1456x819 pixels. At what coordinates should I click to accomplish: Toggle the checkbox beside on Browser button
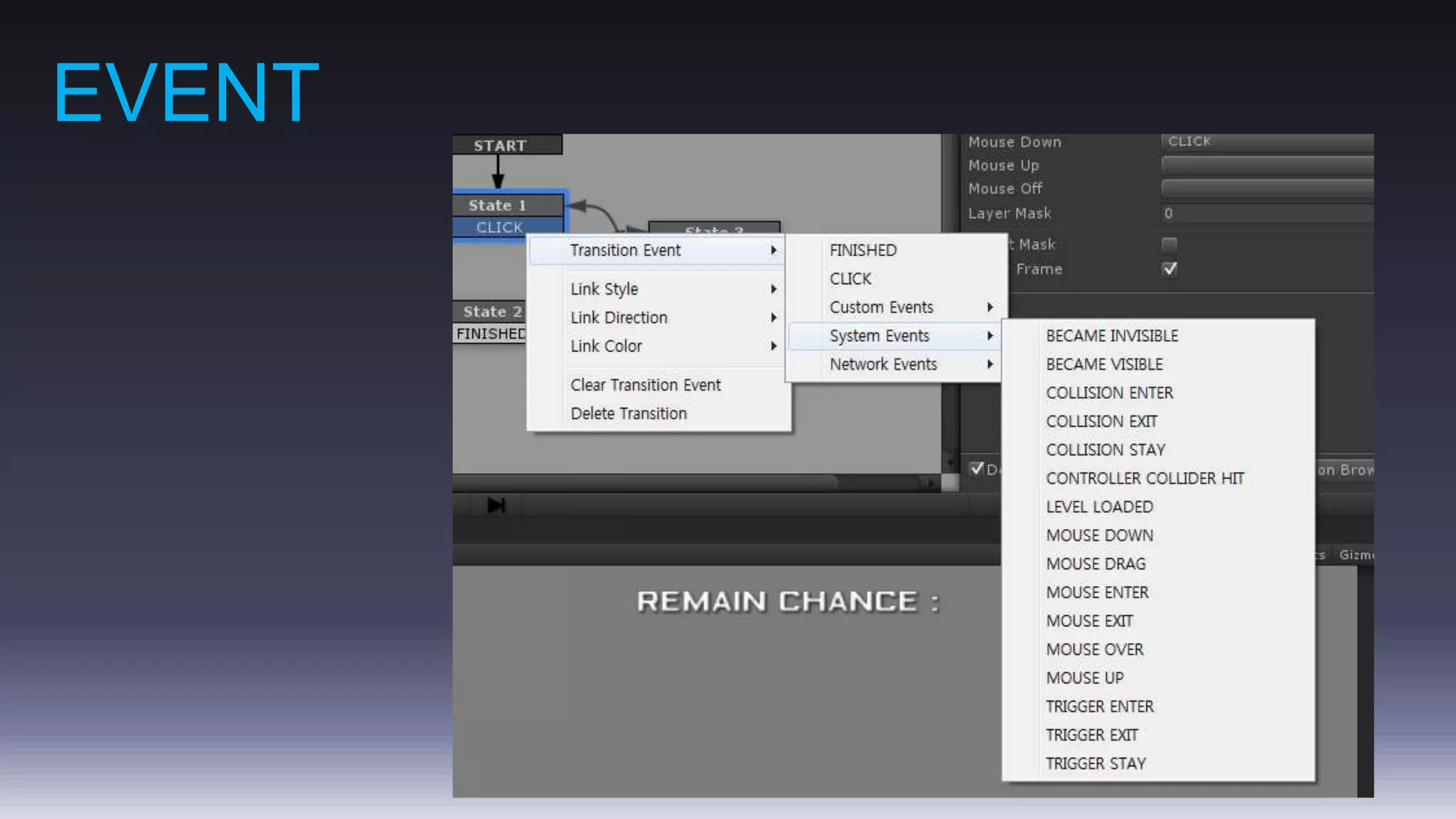pyautogui.click(x=977, y=469)
